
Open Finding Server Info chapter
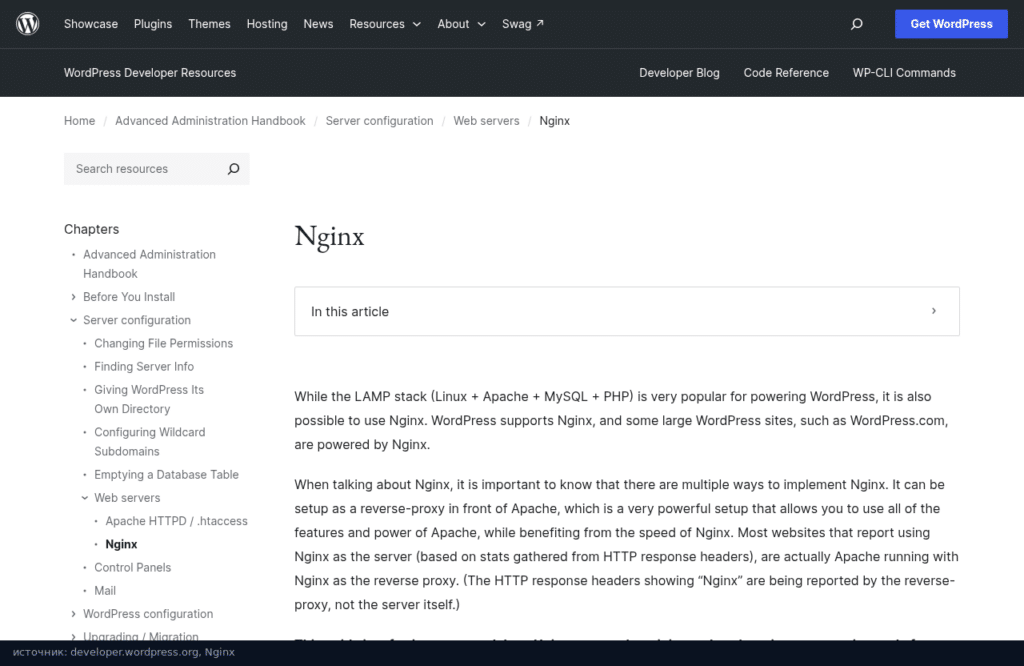point(144,366)
